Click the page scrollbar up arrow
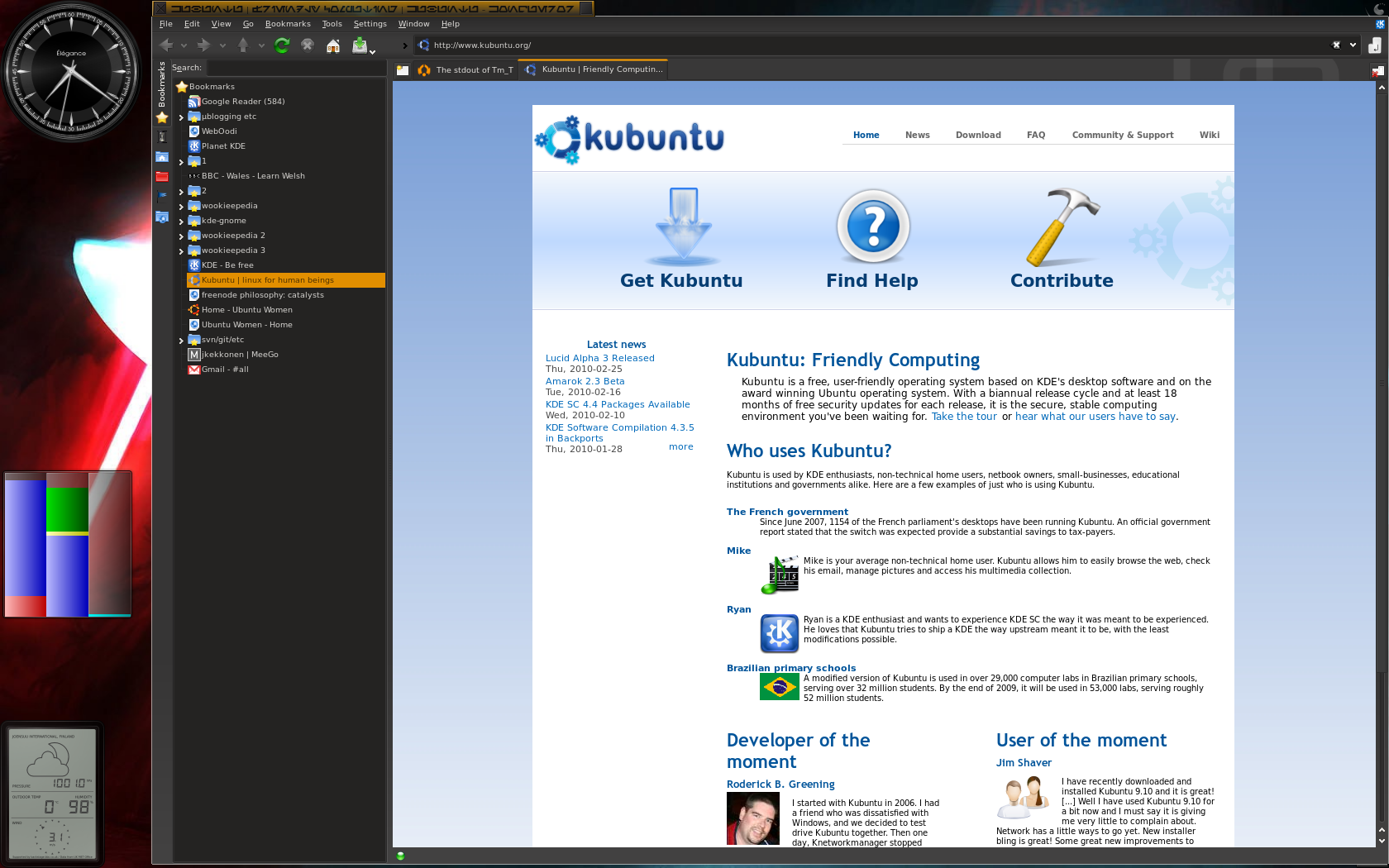 point(1381,87)
